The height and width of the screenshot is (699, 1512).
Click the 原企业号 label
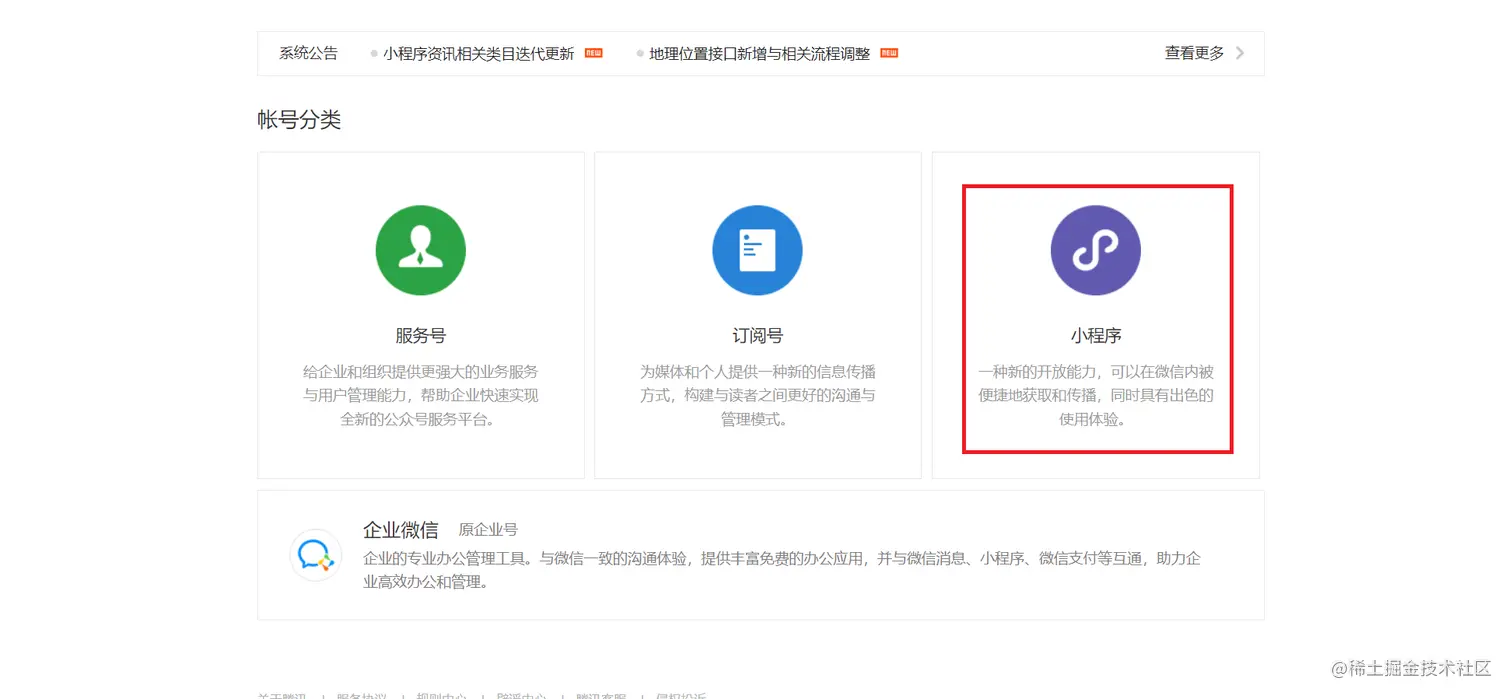(488, 530)
